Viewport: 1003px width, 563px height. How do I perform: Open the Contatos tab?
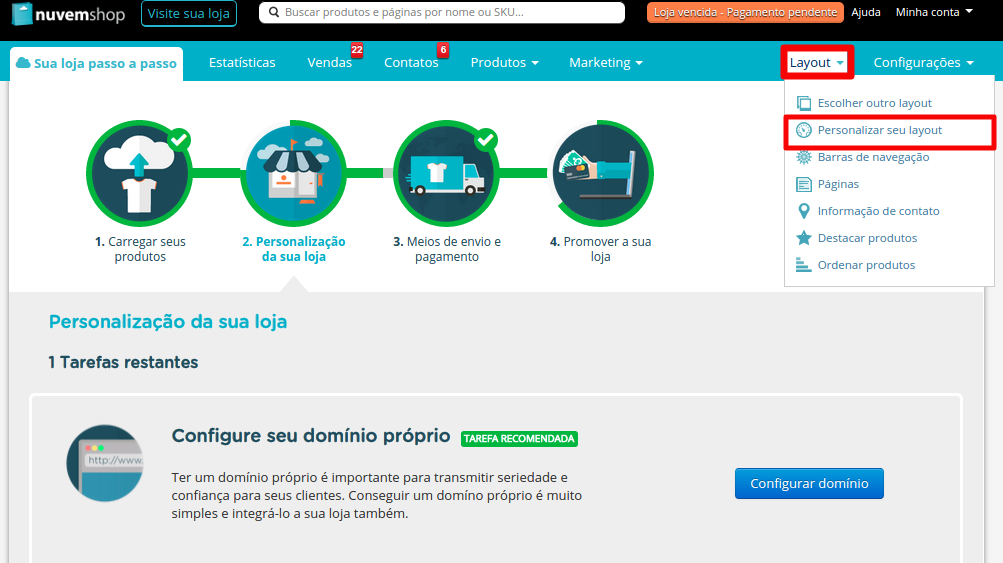(411, 63)
